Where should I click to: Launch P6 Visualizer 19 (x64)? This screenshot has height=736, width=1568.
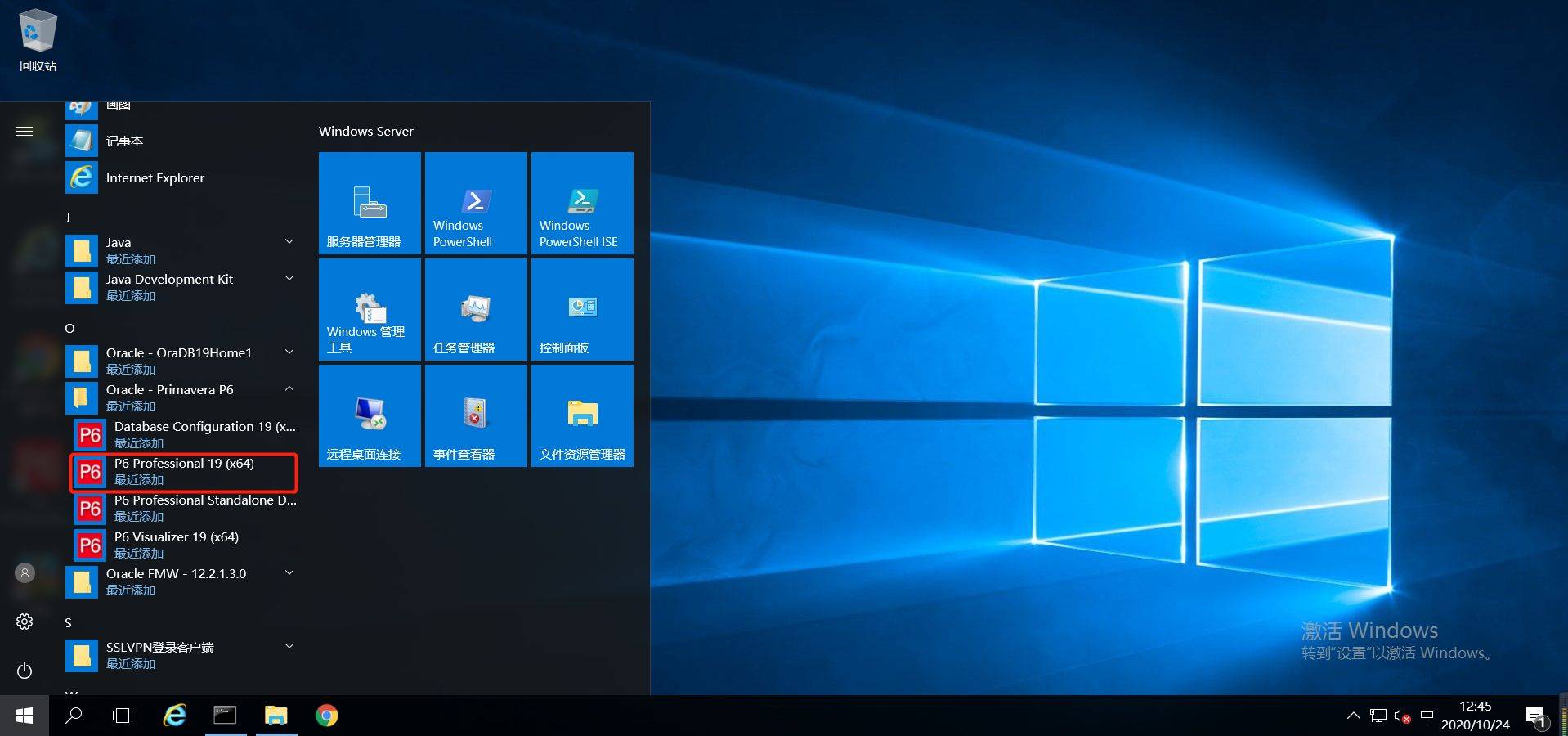tap(186, 545)
